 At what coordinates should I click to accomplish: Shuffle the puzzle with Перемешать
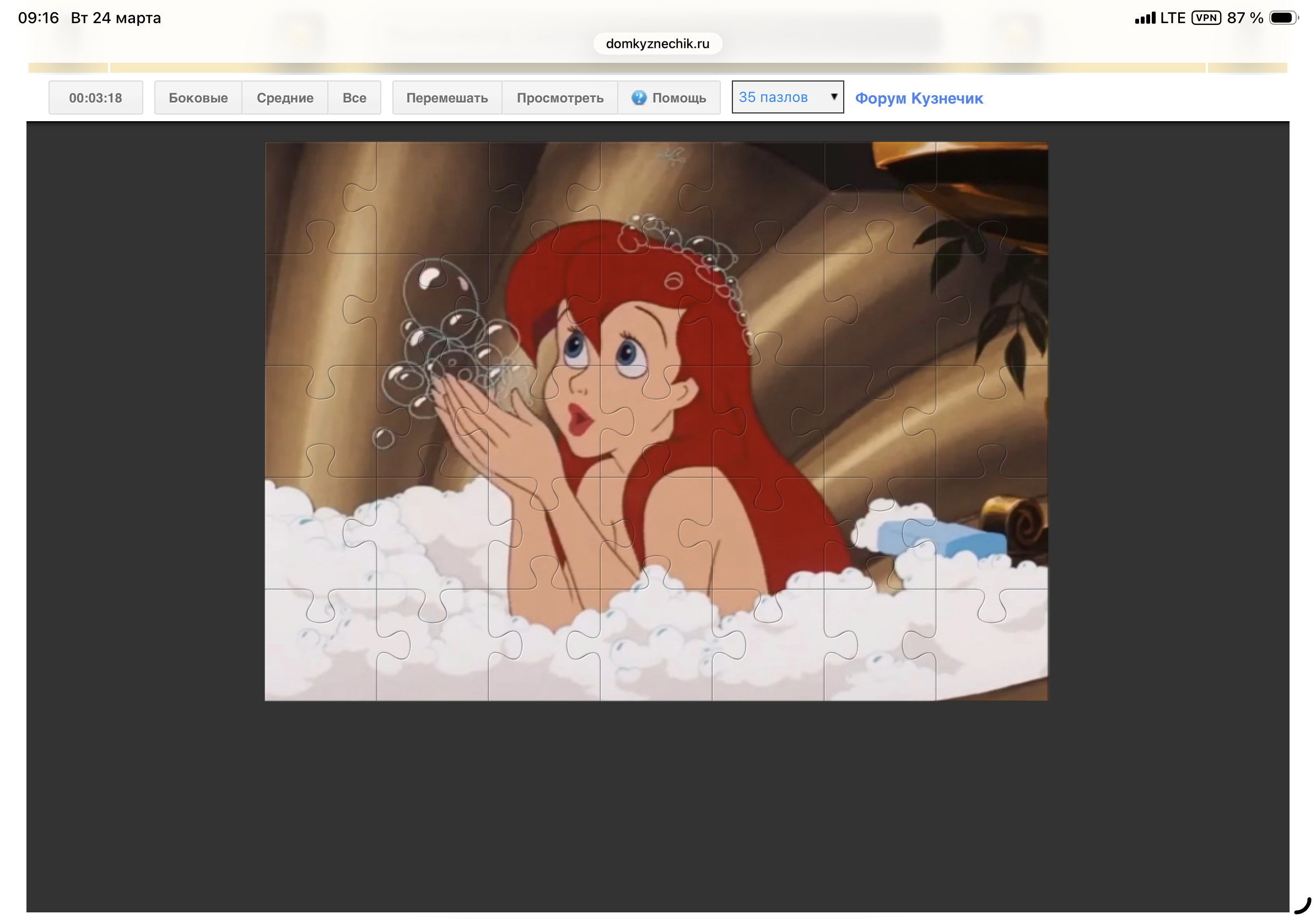click(447, 98)
